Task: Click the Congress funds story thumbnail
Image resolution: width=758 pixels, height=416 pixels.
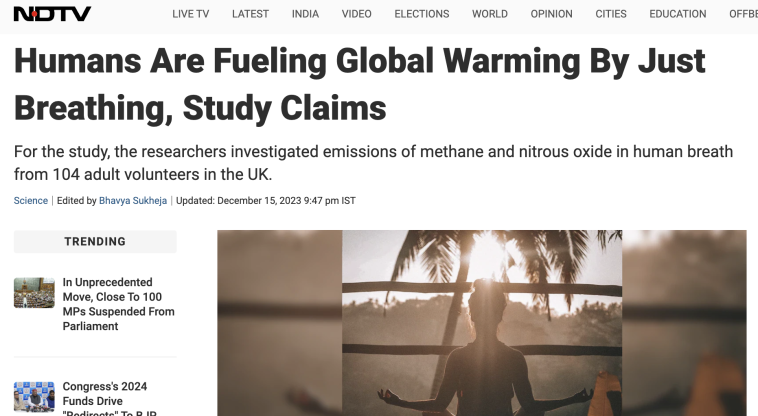Action: click(x=34, y=397)
